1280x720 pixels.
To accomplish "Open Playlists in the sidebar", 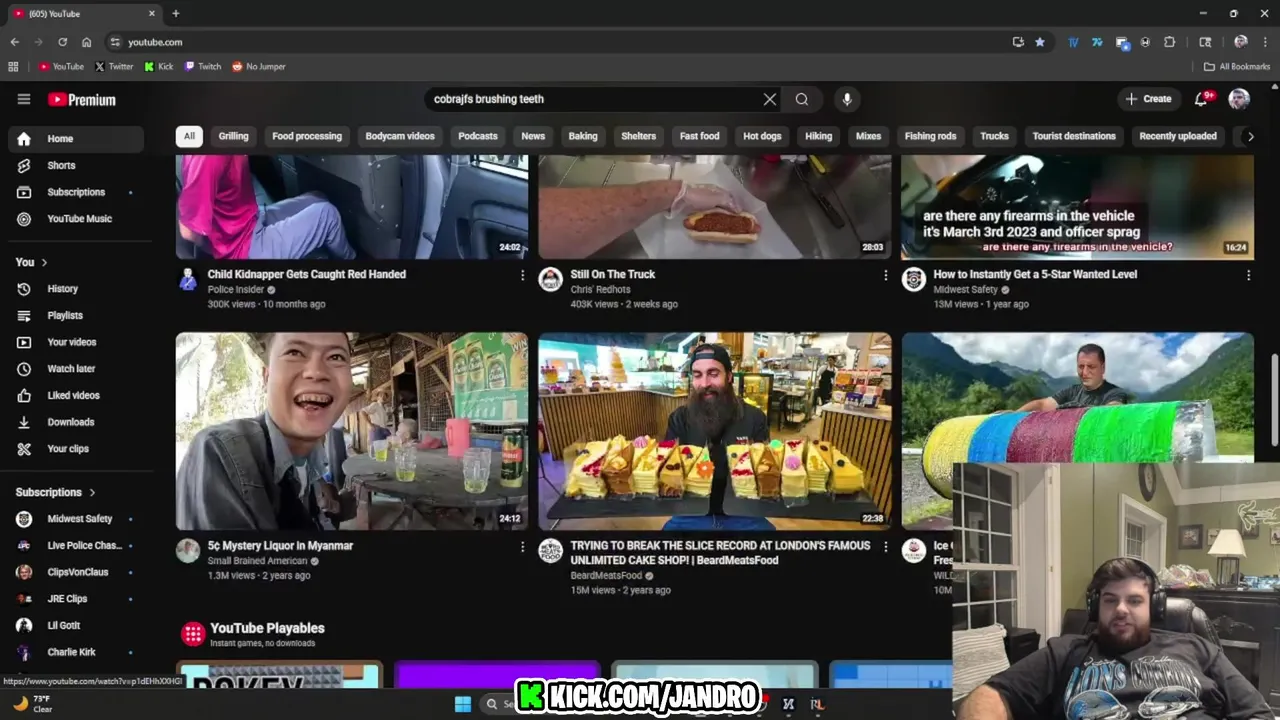I will pyautogui.click(x=76, y=315).
